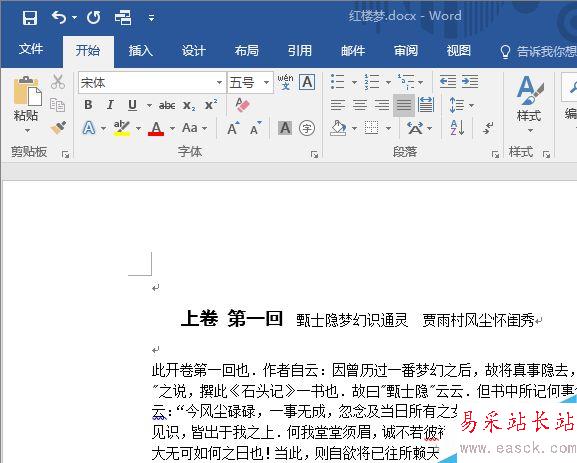Click the 粘贴 paste button
The image size is (577, 463).
click(x=26, y=98)
